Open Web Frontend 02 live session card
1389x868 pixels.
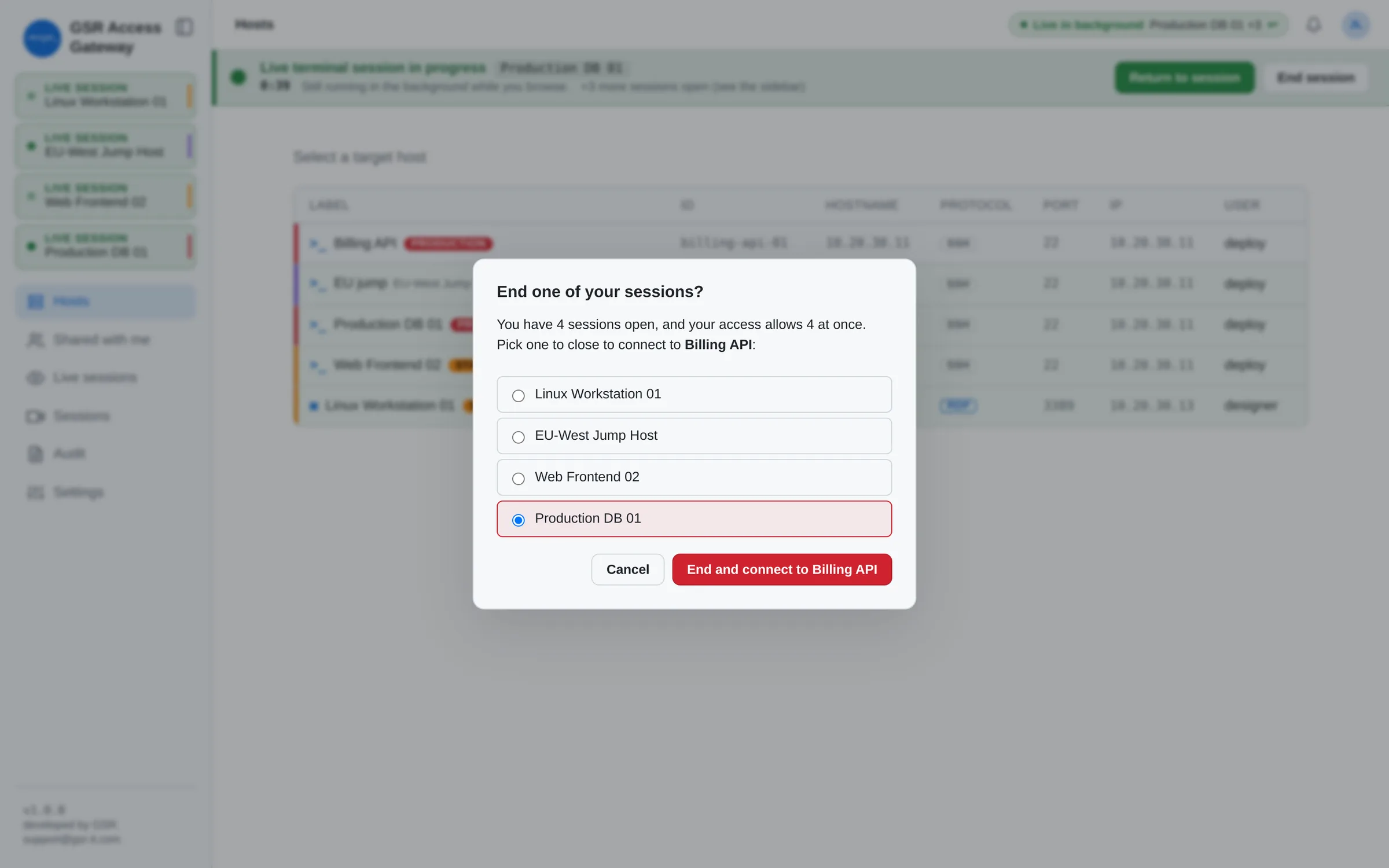(x=105, y=196)
